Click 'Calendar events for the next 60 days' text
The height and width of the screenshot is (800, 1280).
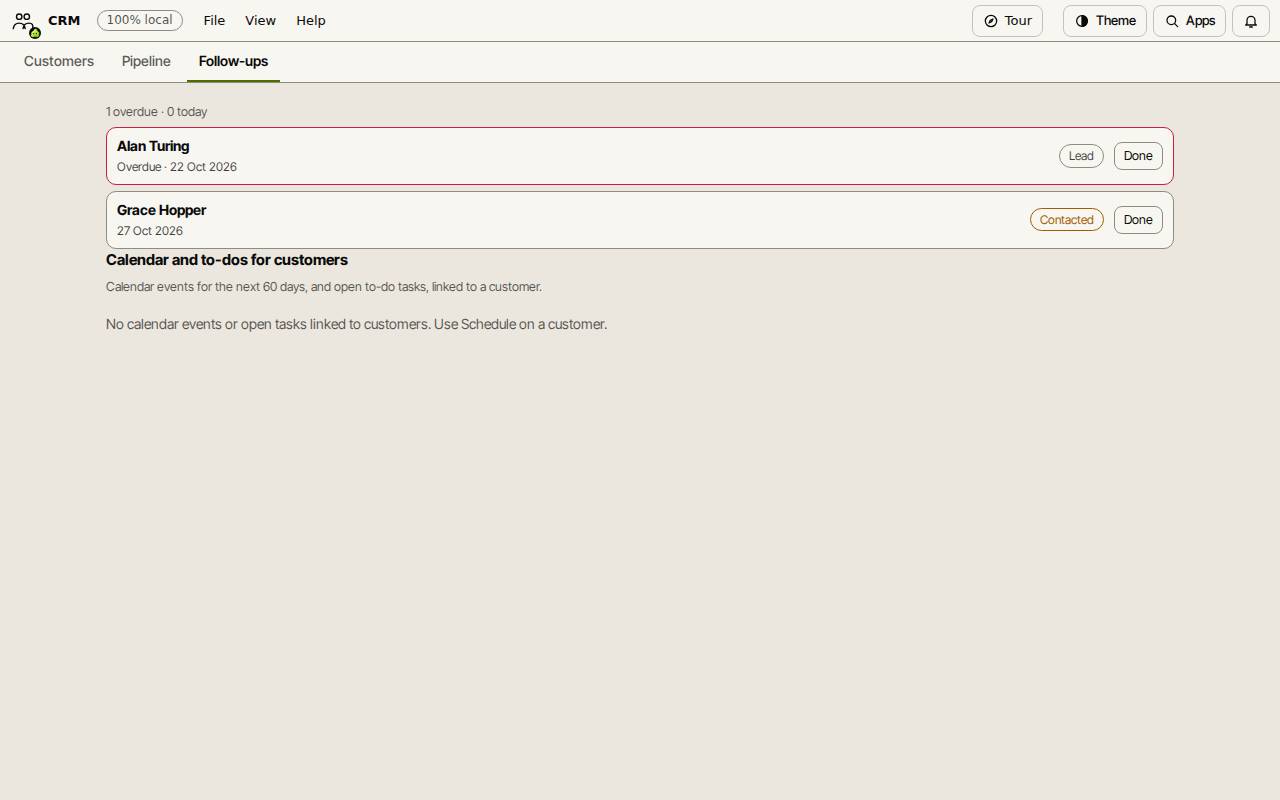(324, 287)
